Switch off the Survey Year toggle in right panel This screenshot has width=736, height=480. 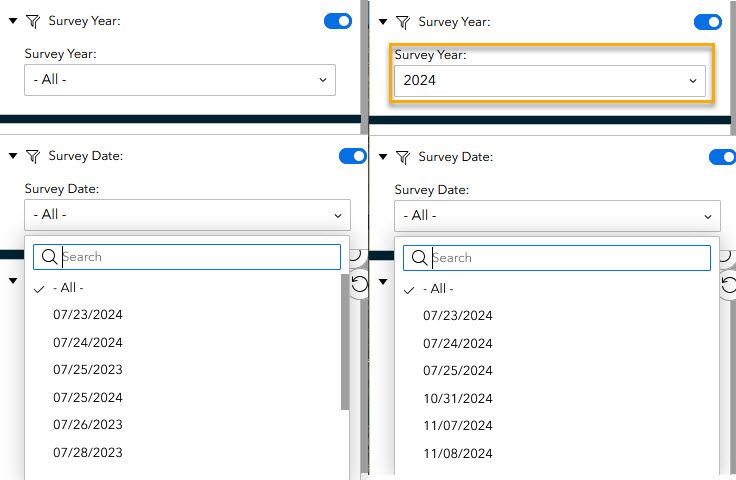click(708, 21)
